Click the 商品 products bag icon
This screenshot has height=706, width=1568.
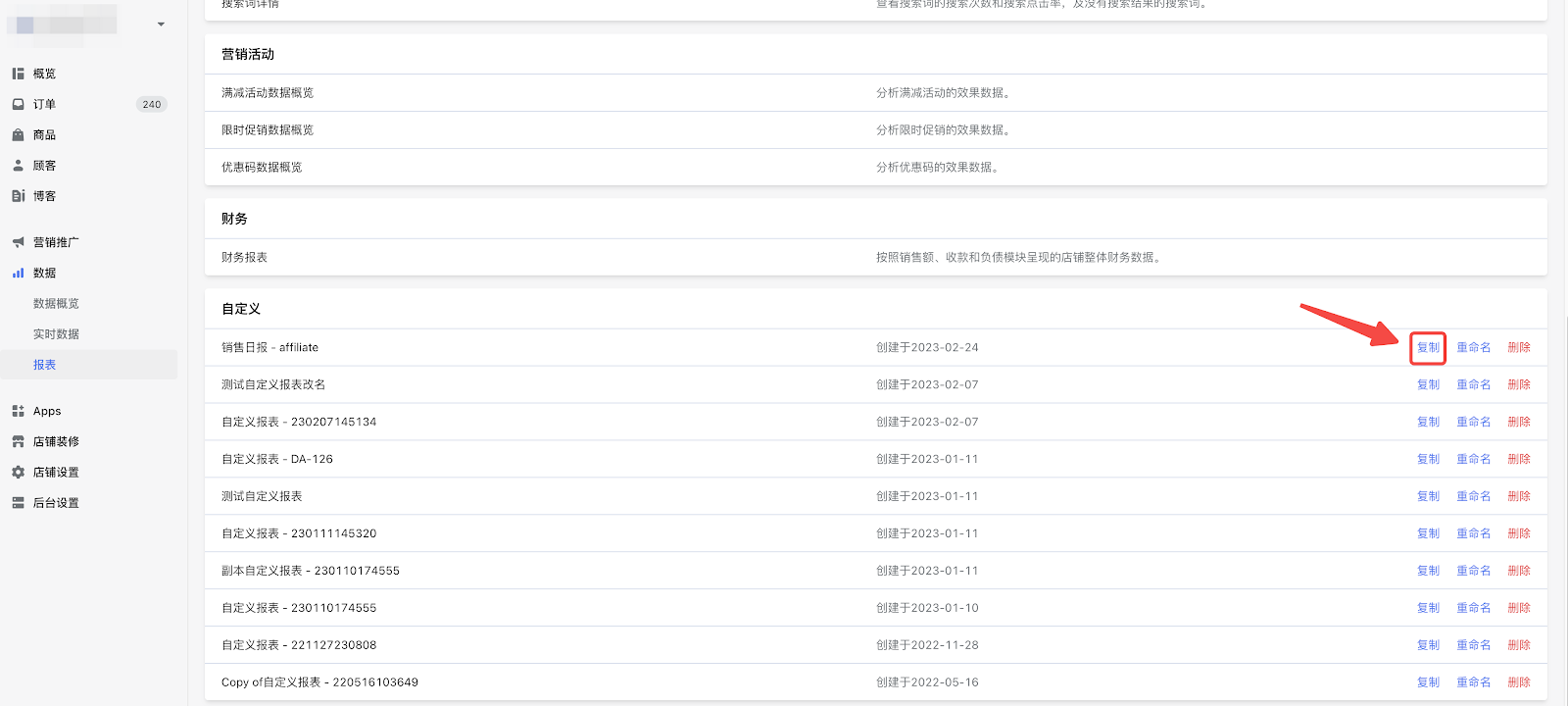[x=18, y=135]
